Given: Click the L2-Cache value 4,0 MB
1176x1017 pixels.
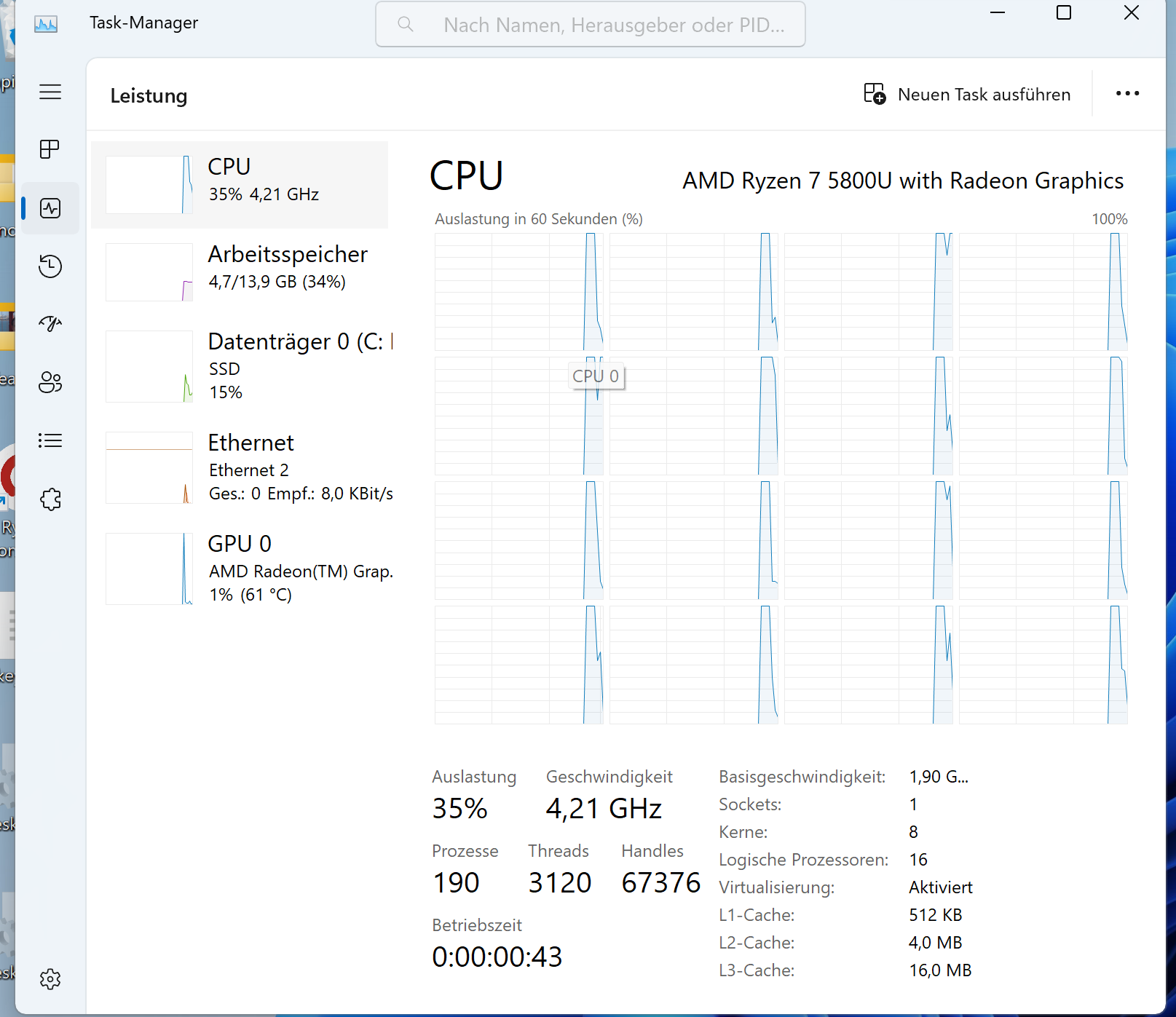Looking at the screenshot, I should point(936,943).
